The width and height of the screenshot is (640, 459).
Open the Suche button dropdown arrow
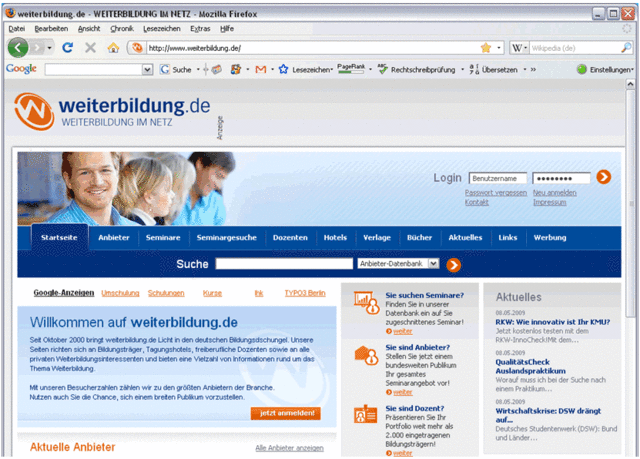point(198,70)
